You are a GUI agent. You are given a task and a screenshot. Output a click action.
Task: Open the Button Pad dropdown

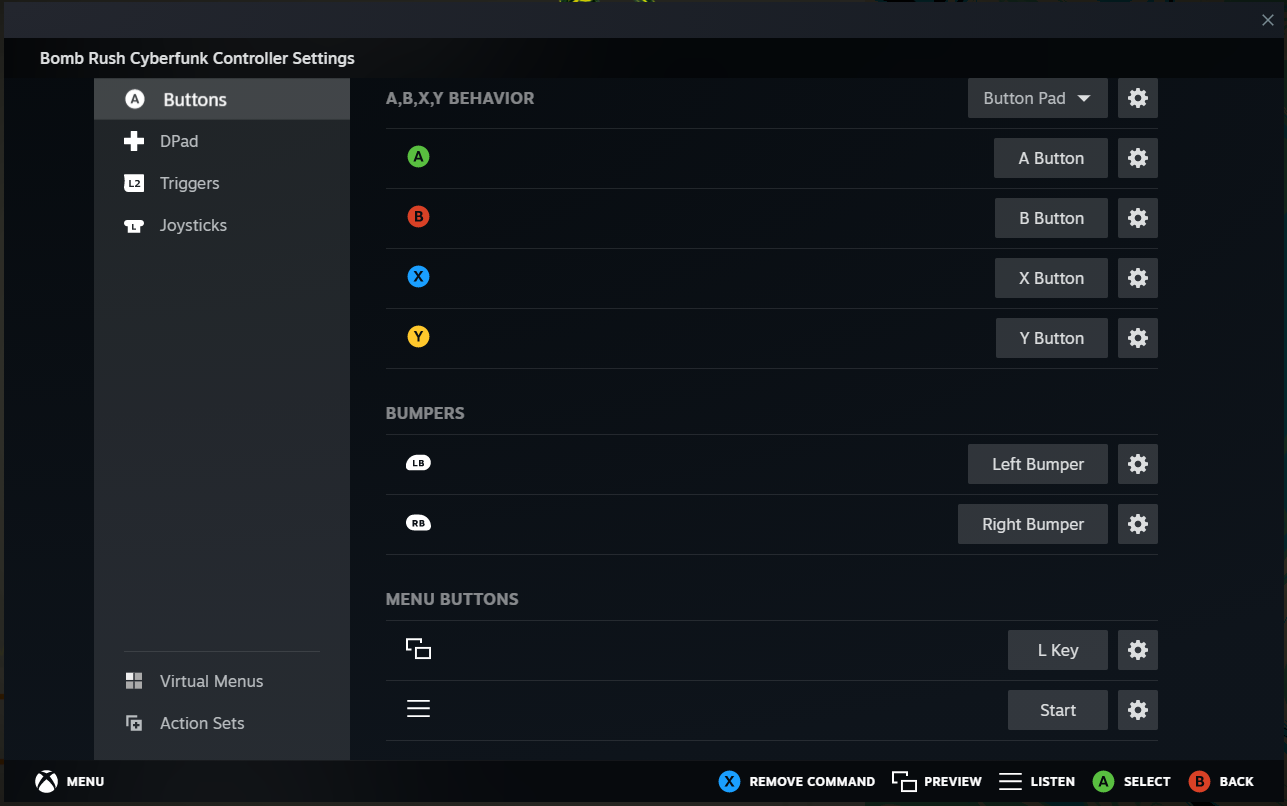click(x=1037, y=98)
